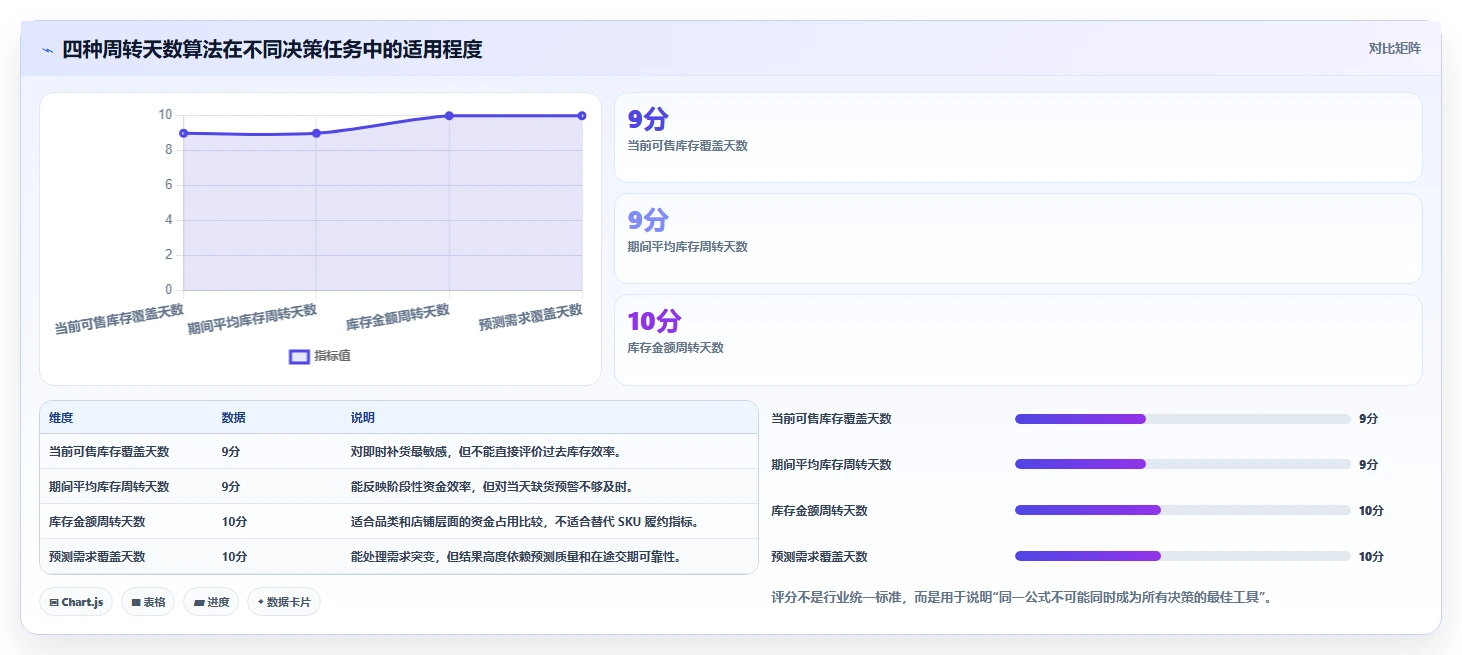
Task: Click the 库存金额周转天数 progress bar
Action: [x=1182, y=511]
